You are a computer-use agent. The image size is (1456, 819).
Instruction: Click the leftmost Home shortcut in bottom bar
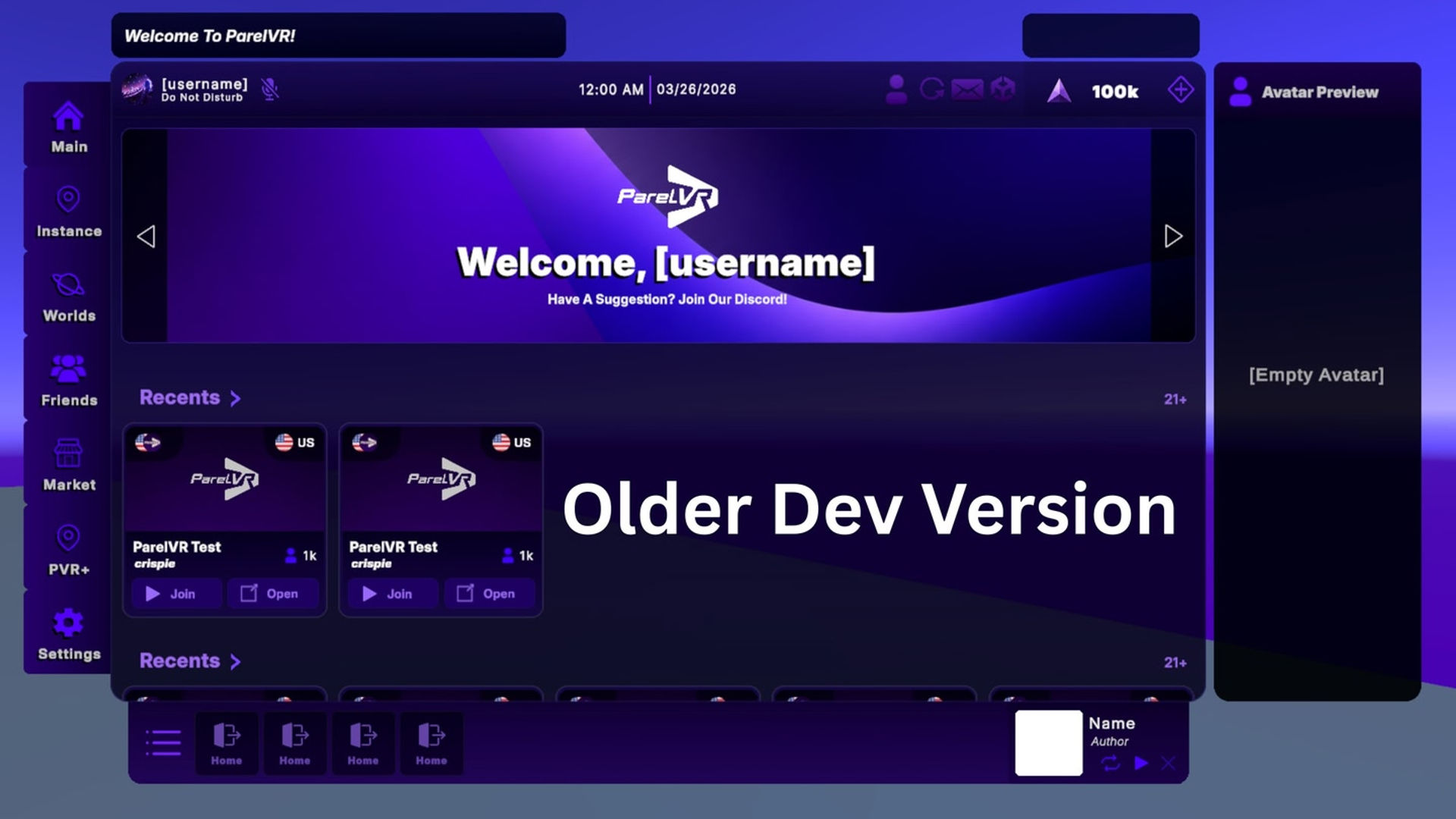[227, 743]
